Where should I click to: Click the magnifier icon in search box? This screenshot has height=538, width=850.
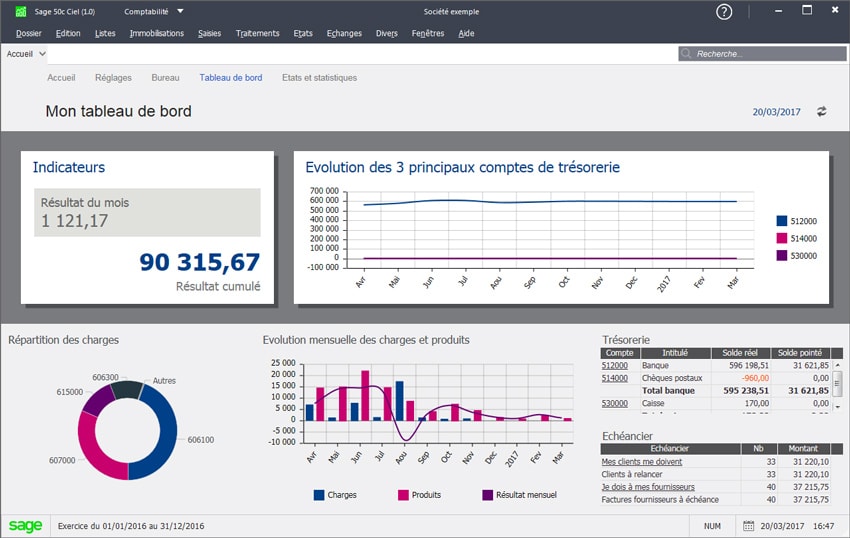click(686, 54)
